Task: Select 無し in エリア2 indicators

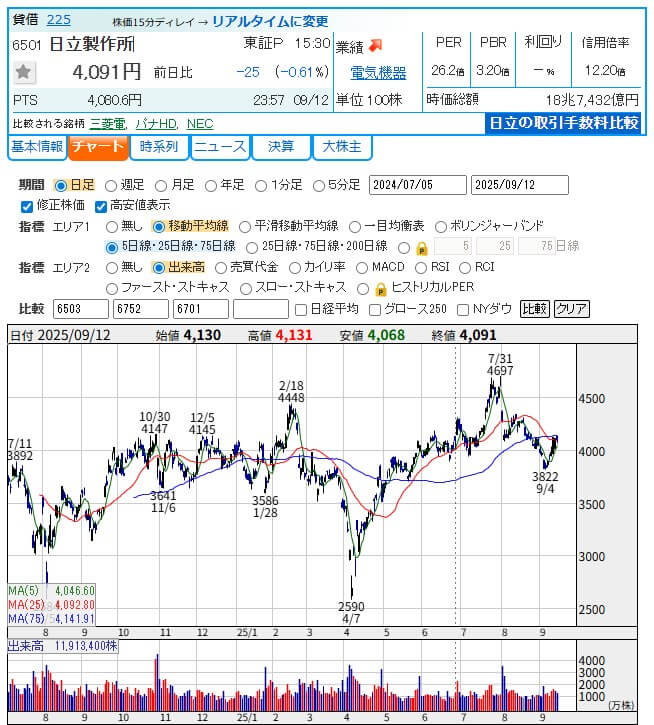Action: 111,268
